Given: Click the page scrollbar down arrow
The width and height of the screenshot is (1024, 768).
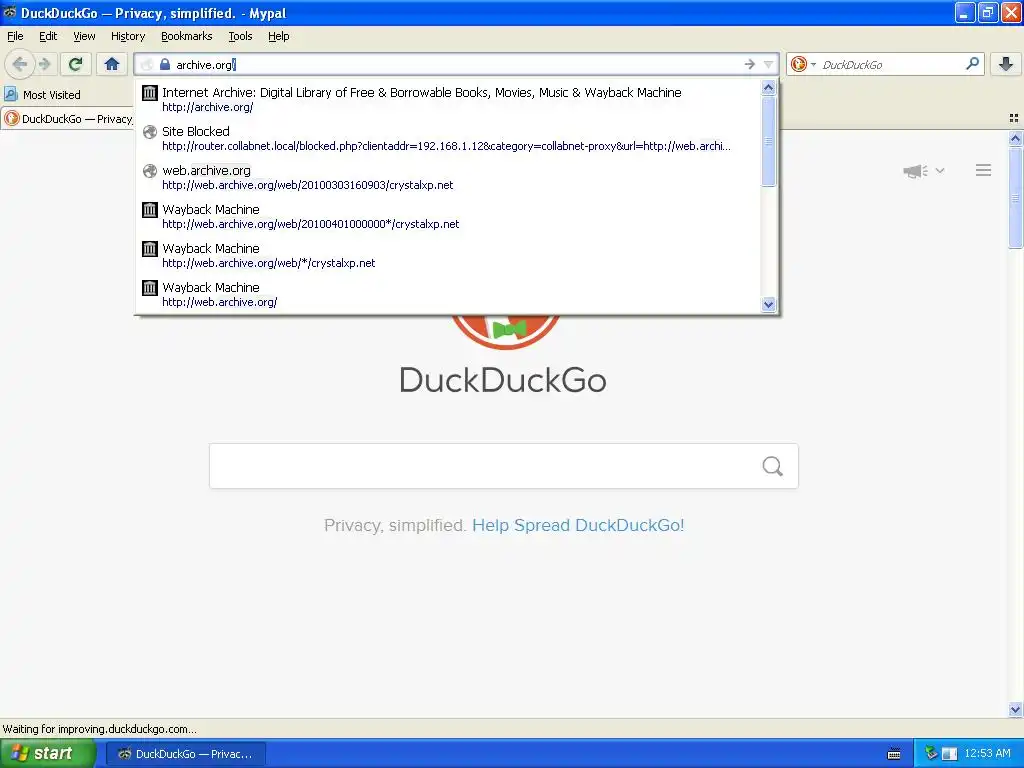Looking at the screenshot, I should point(1015,709).
